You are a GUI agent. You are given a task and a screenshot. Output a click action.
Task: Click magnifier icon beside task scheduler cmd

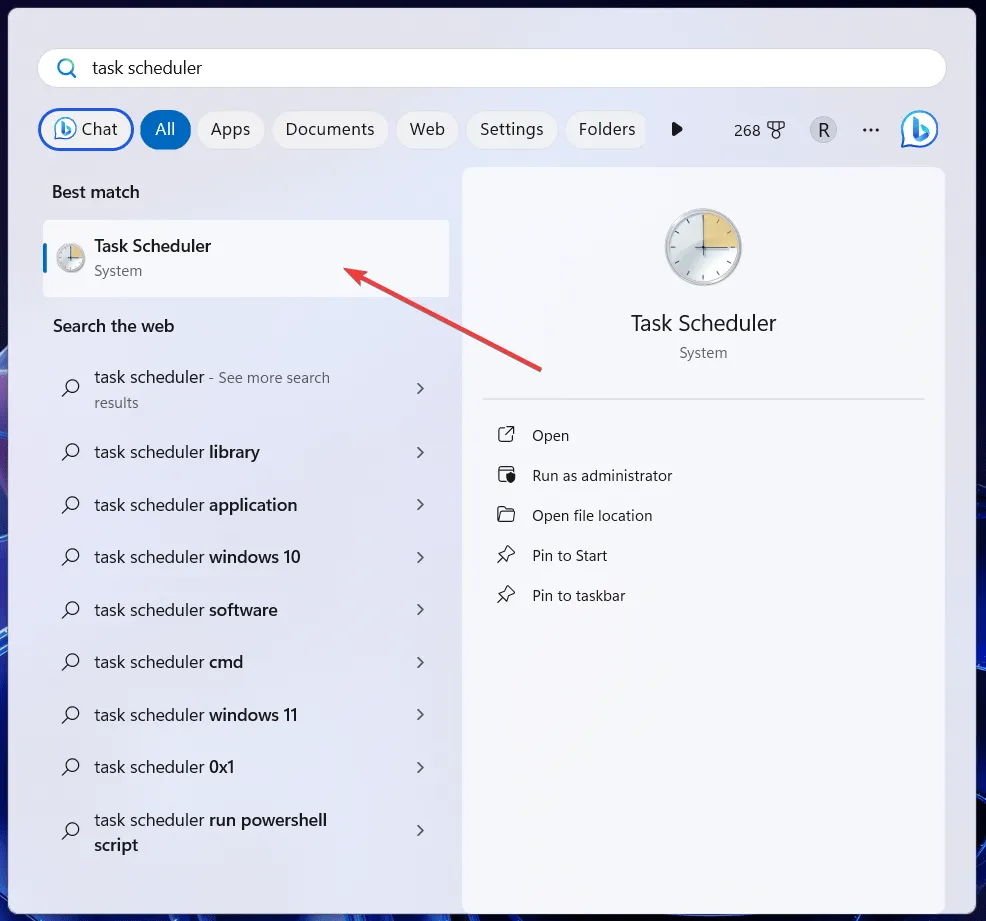coord(70,662)
